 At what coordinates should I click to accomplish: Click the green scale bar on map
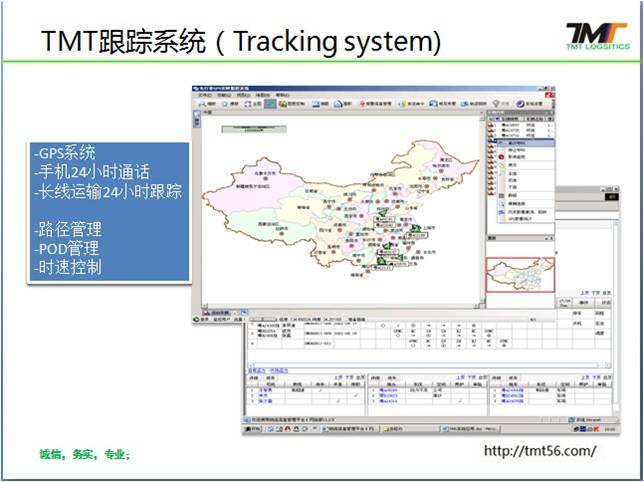pos(254,129)
